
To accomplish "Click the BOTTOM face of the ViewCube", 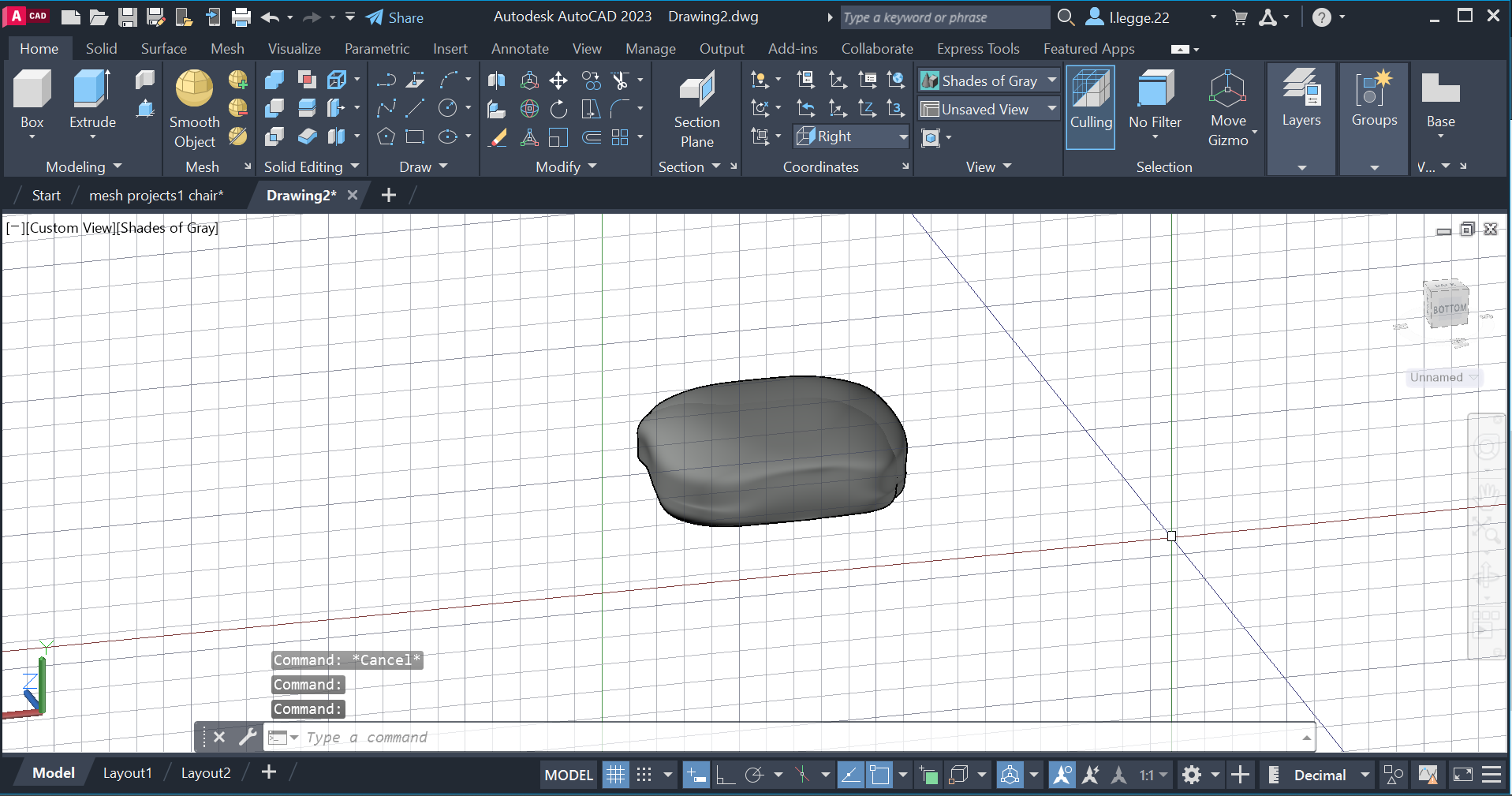I will (1449, 309).
